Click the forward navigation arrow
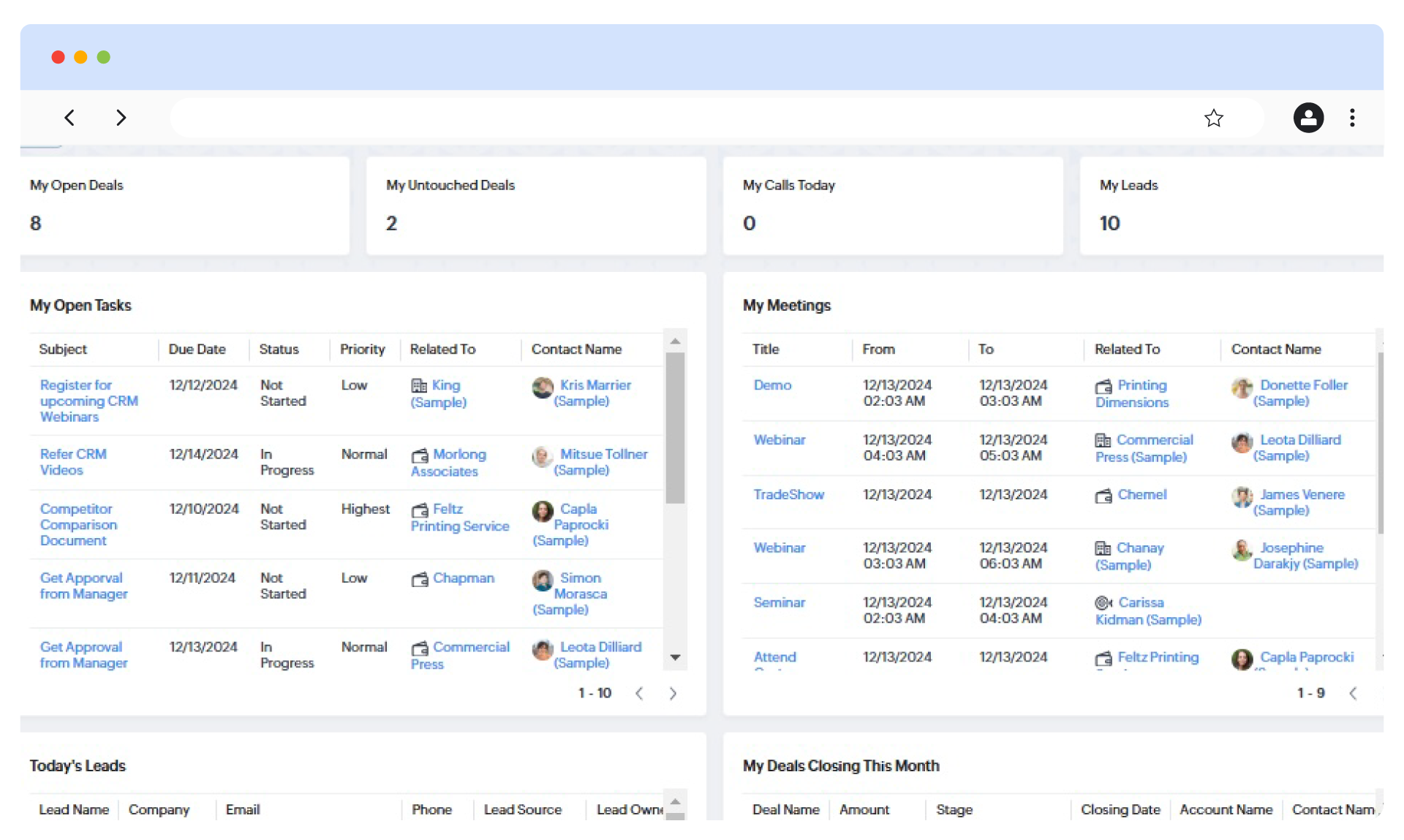Image resolution: width=1404 pixels, height=840 pixels. 121,118
